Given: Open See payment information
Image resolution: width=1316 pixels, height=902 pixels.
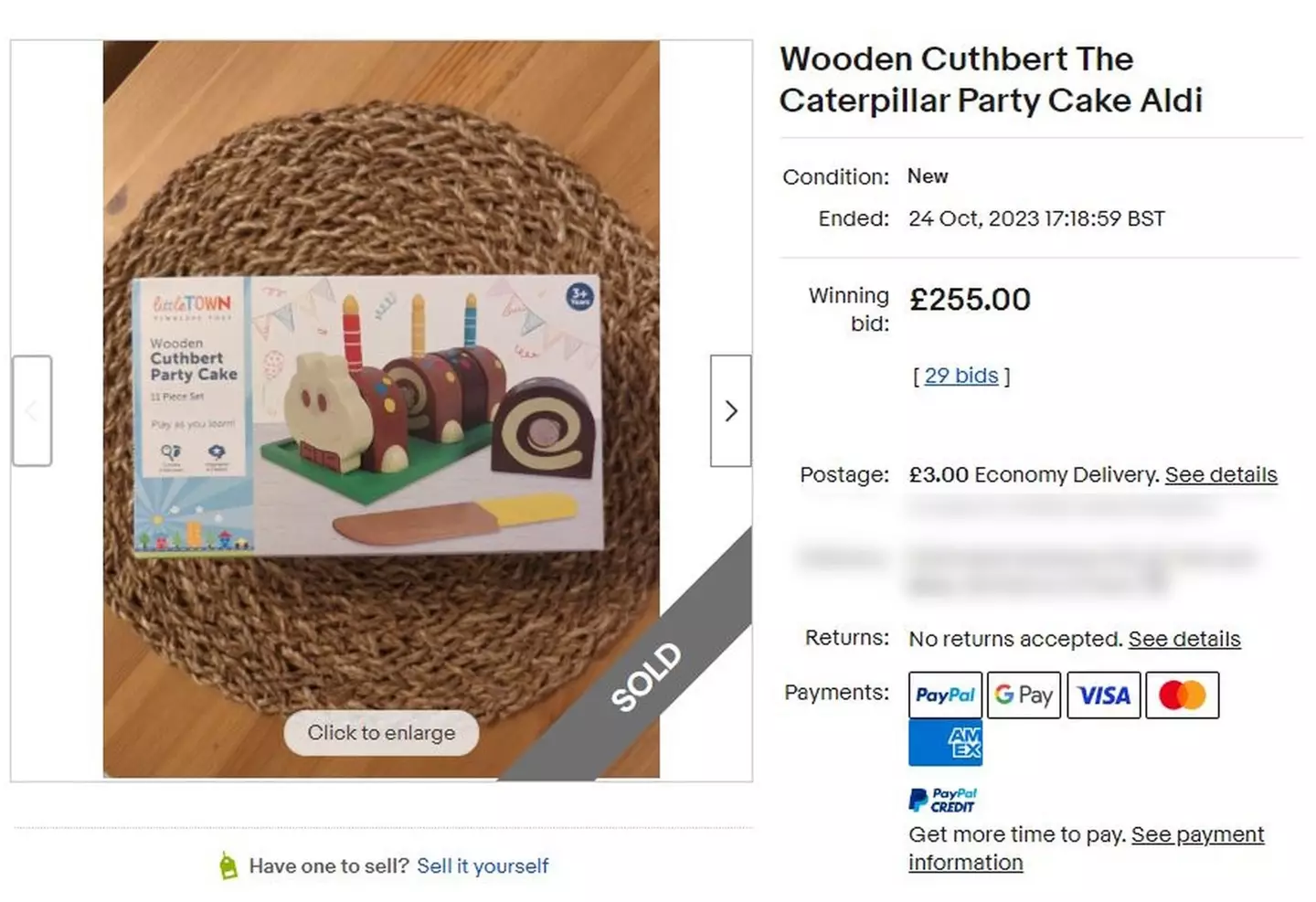Looking at the screenshot, I should click(1198, 834).
